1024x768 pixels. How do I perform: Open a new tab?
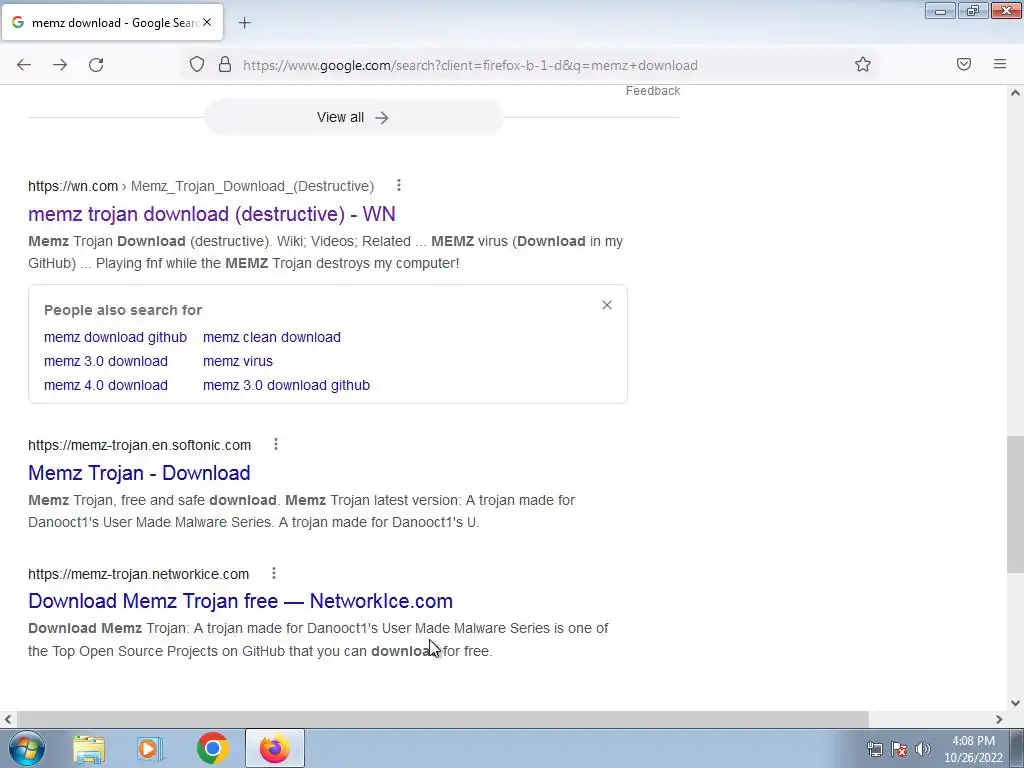click(244, 23)
